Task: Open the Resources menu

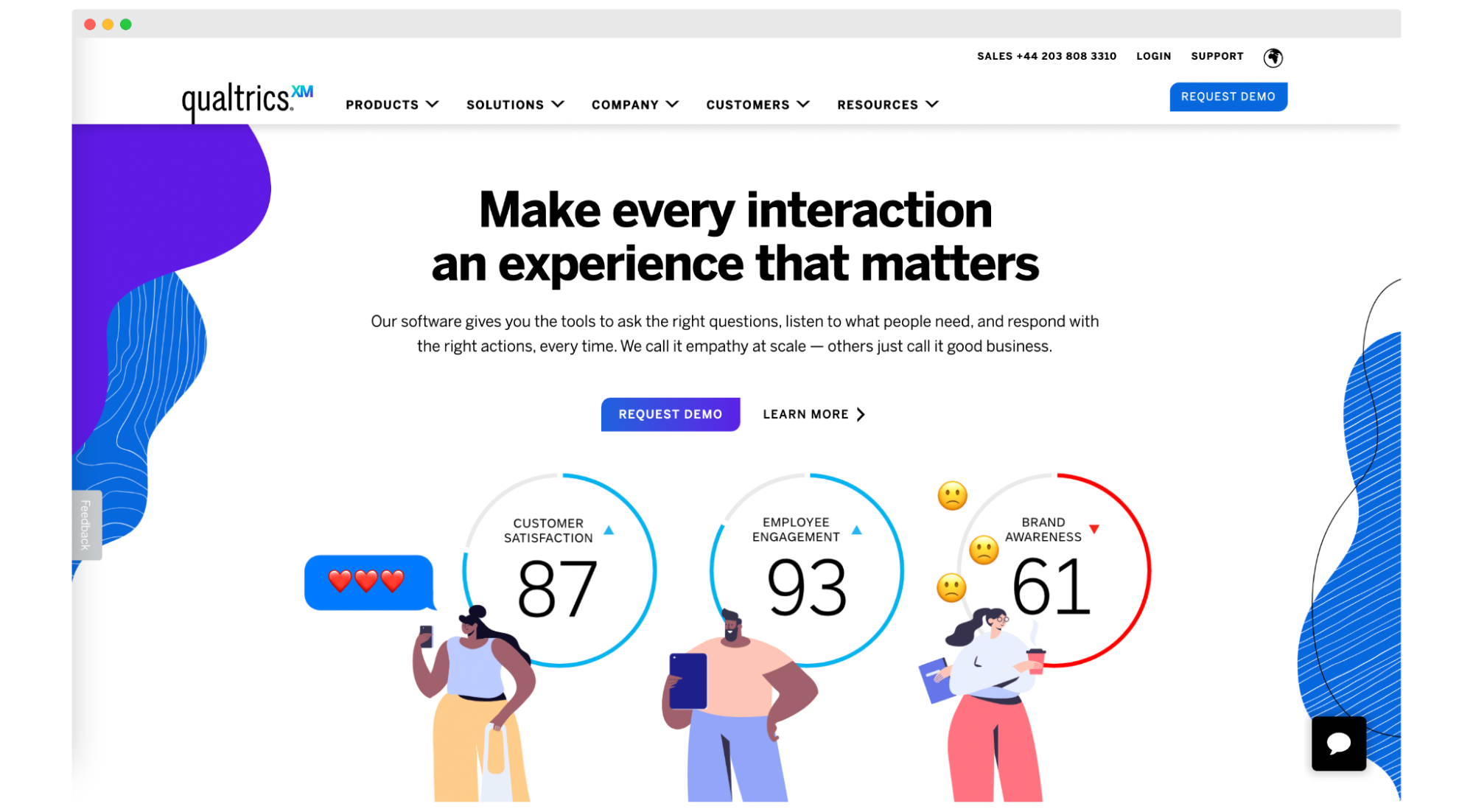Action: [x=887, y=104]
